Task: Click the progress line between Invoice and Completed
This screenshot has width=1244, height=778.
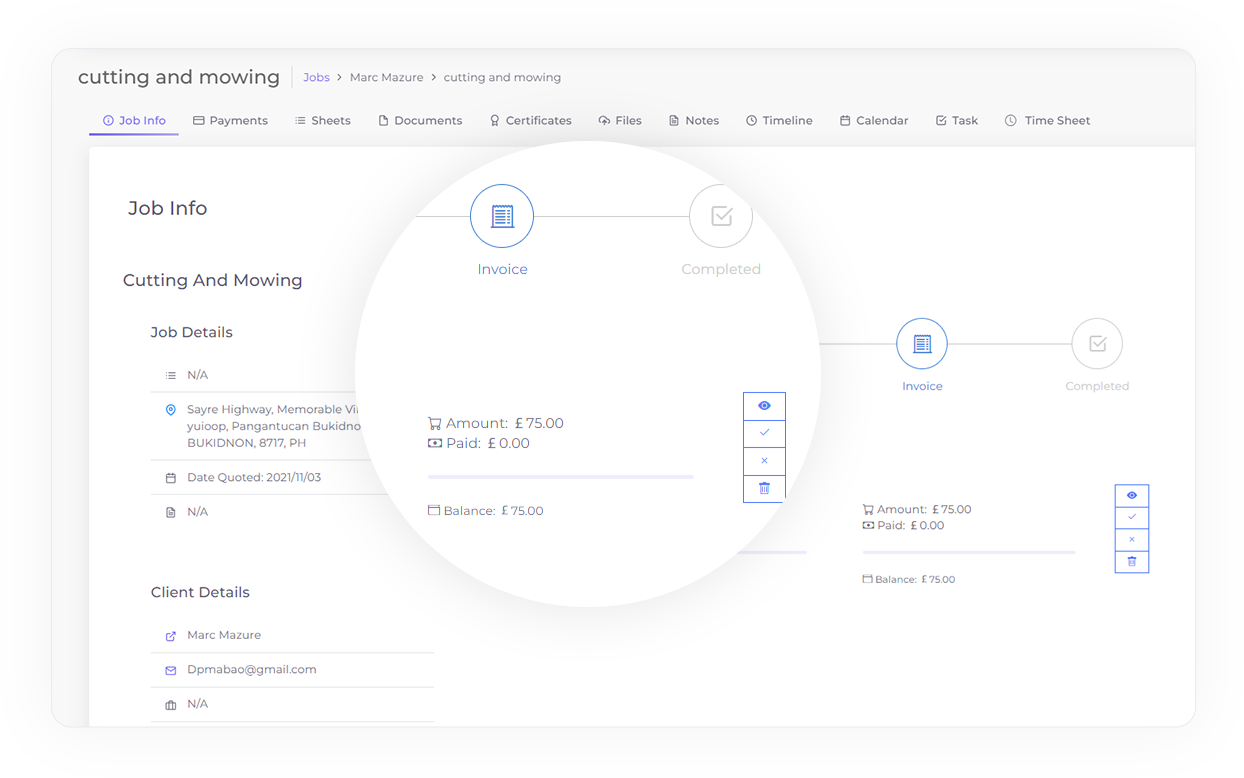Action: click(x=611, y=216)
